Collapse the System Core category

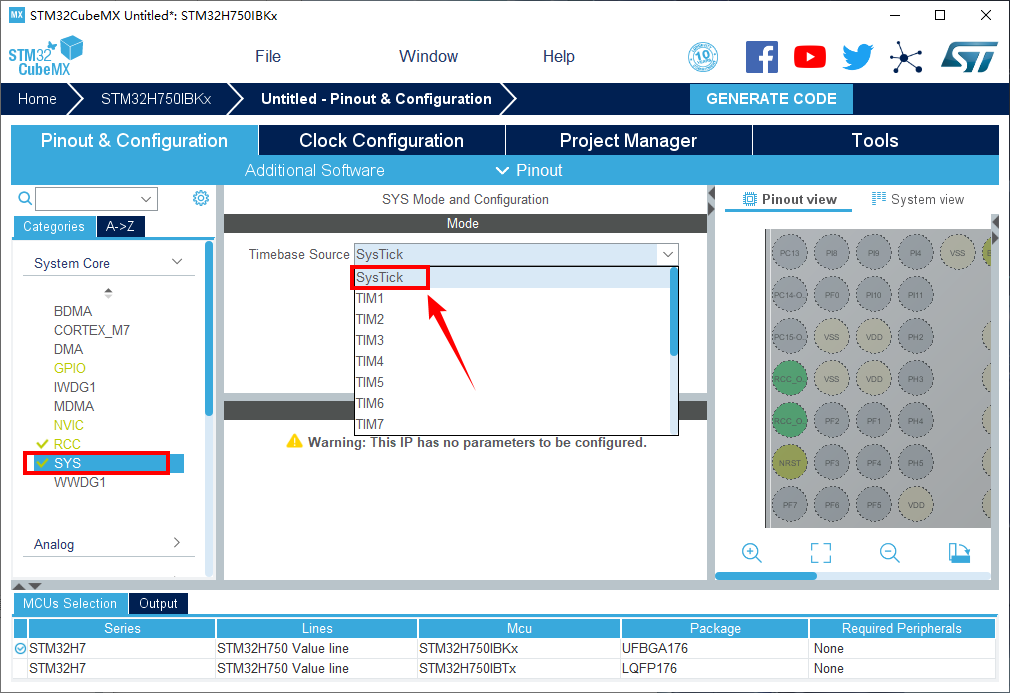(x=177, y=262)
